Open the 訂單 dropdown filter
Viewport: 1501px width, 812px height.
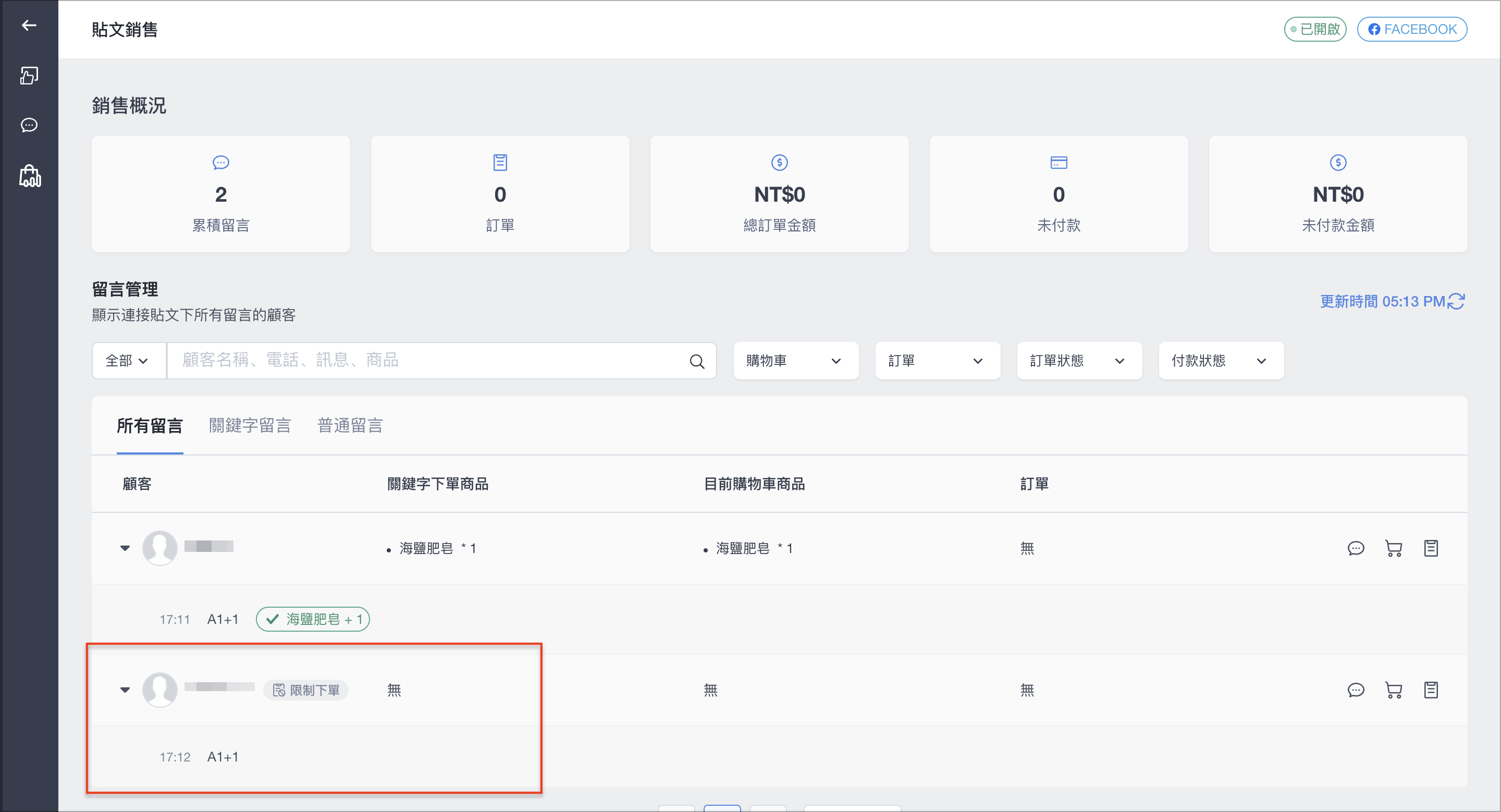(x=937, y=361)
